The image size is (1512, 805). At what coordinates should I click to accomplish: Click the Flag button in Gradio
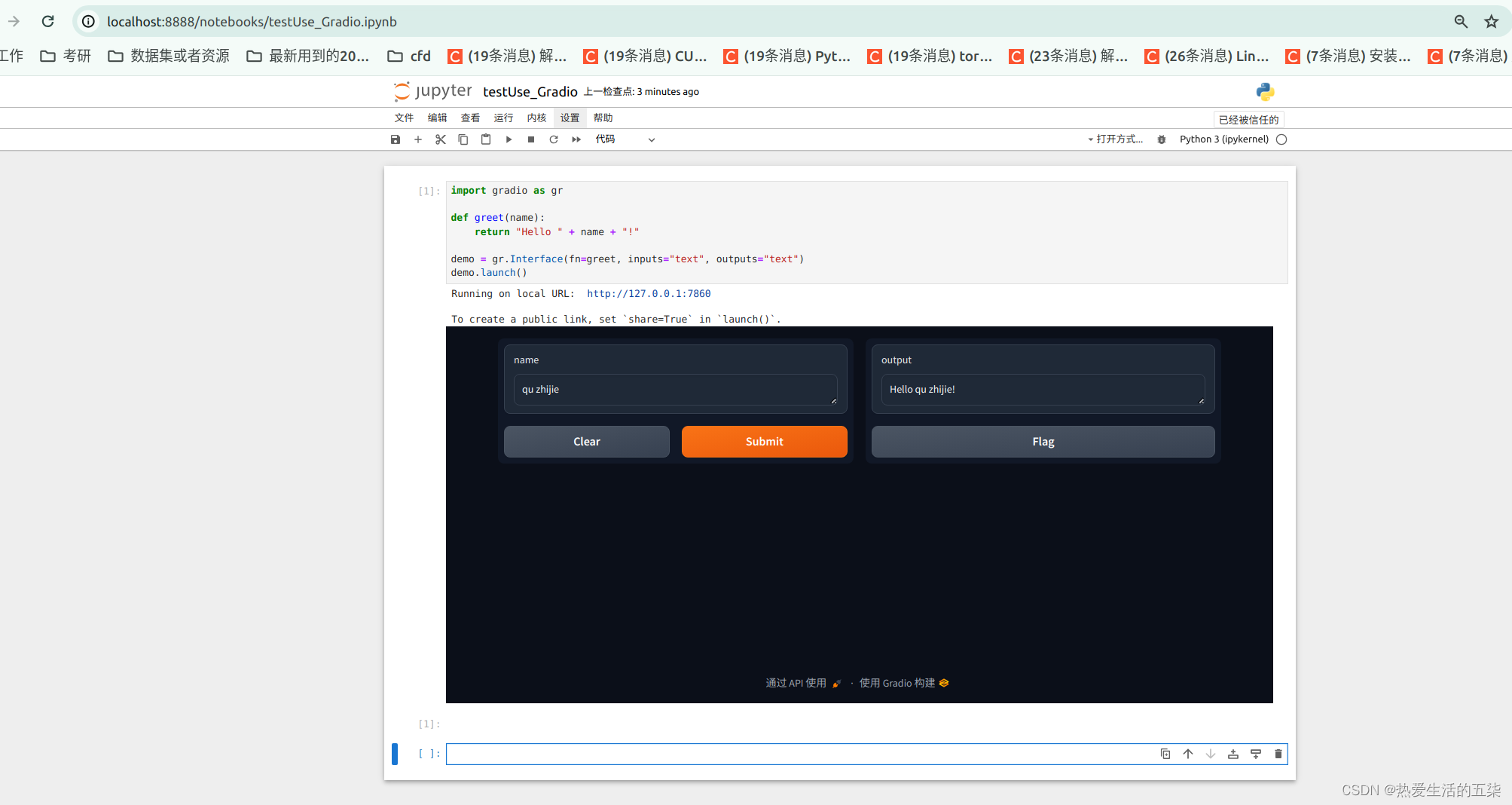(x=1042, y=442)
